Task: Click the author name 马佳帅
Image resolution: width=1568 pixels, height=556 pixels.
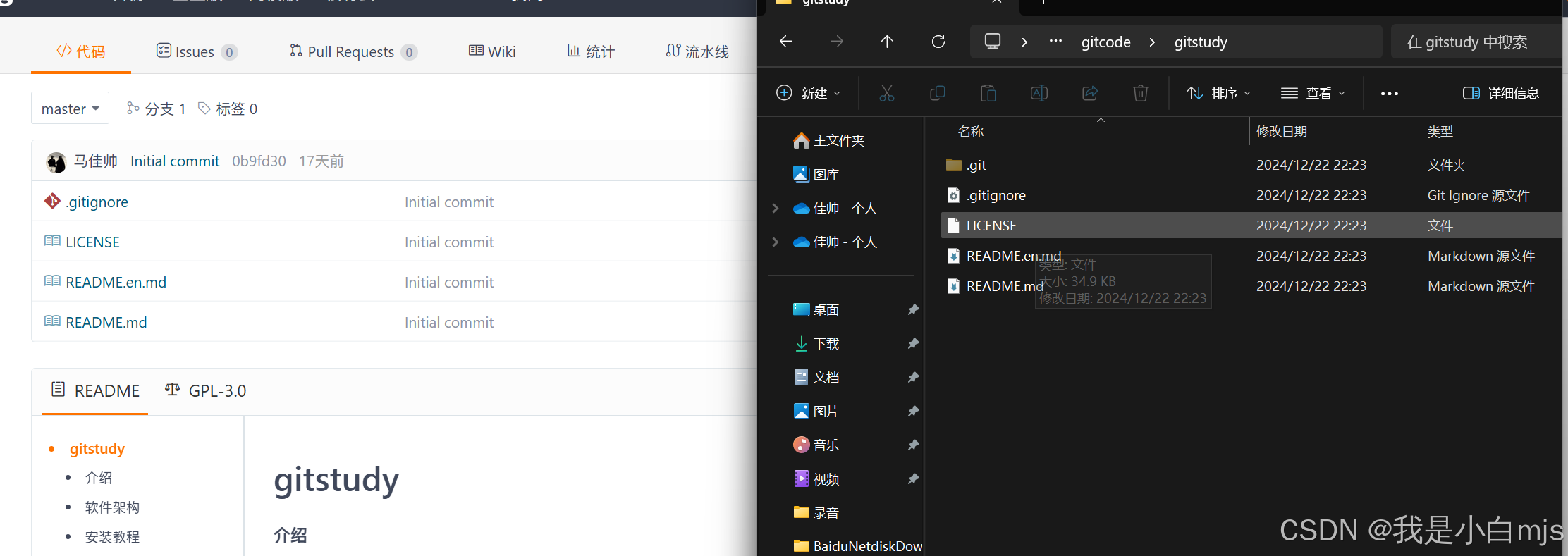Action: click(x=96, y=161)
